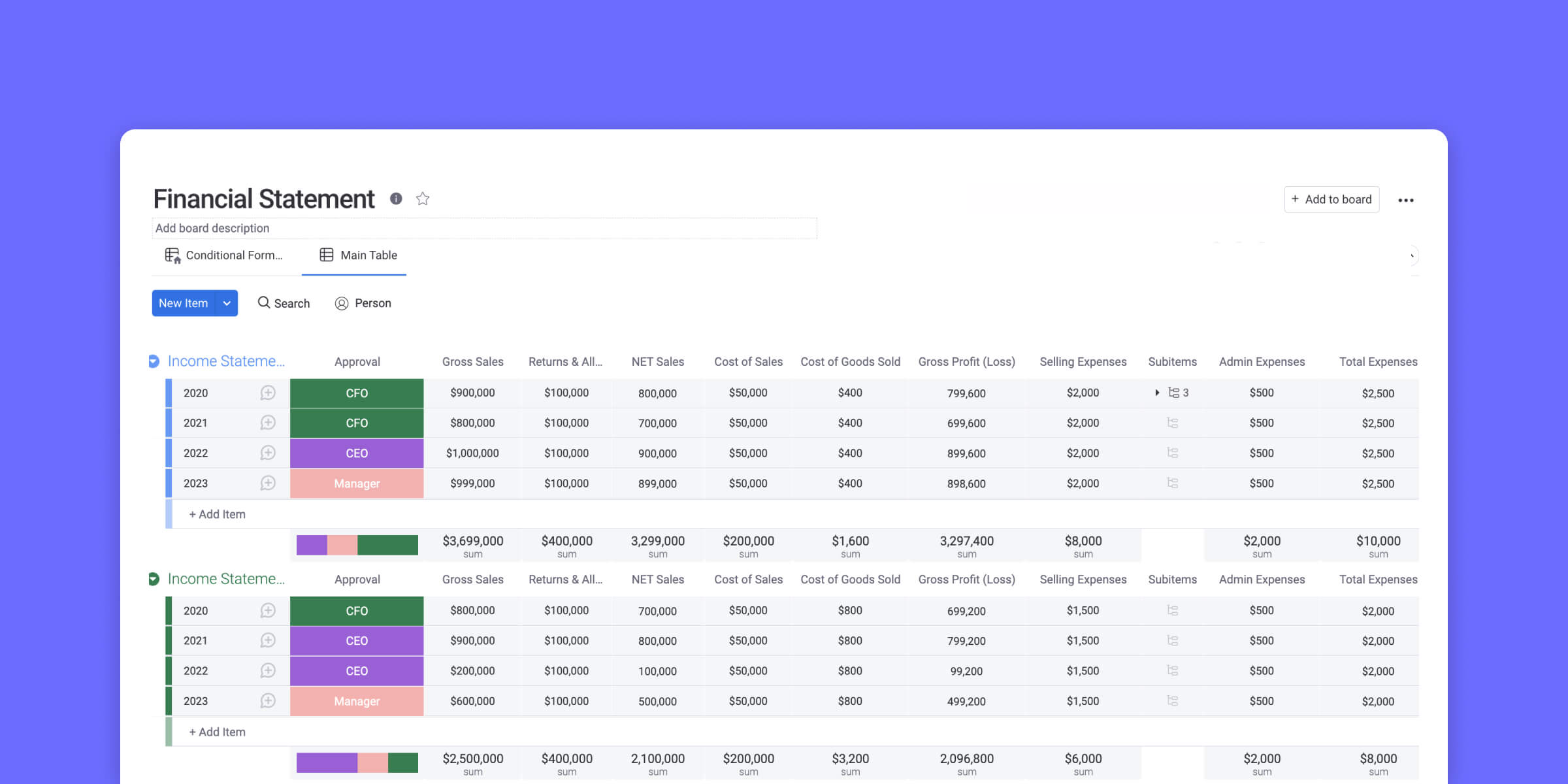
Task: Toggle the CFO approval status for 2020
Action: pyautogui.click(x=356, y=392)
